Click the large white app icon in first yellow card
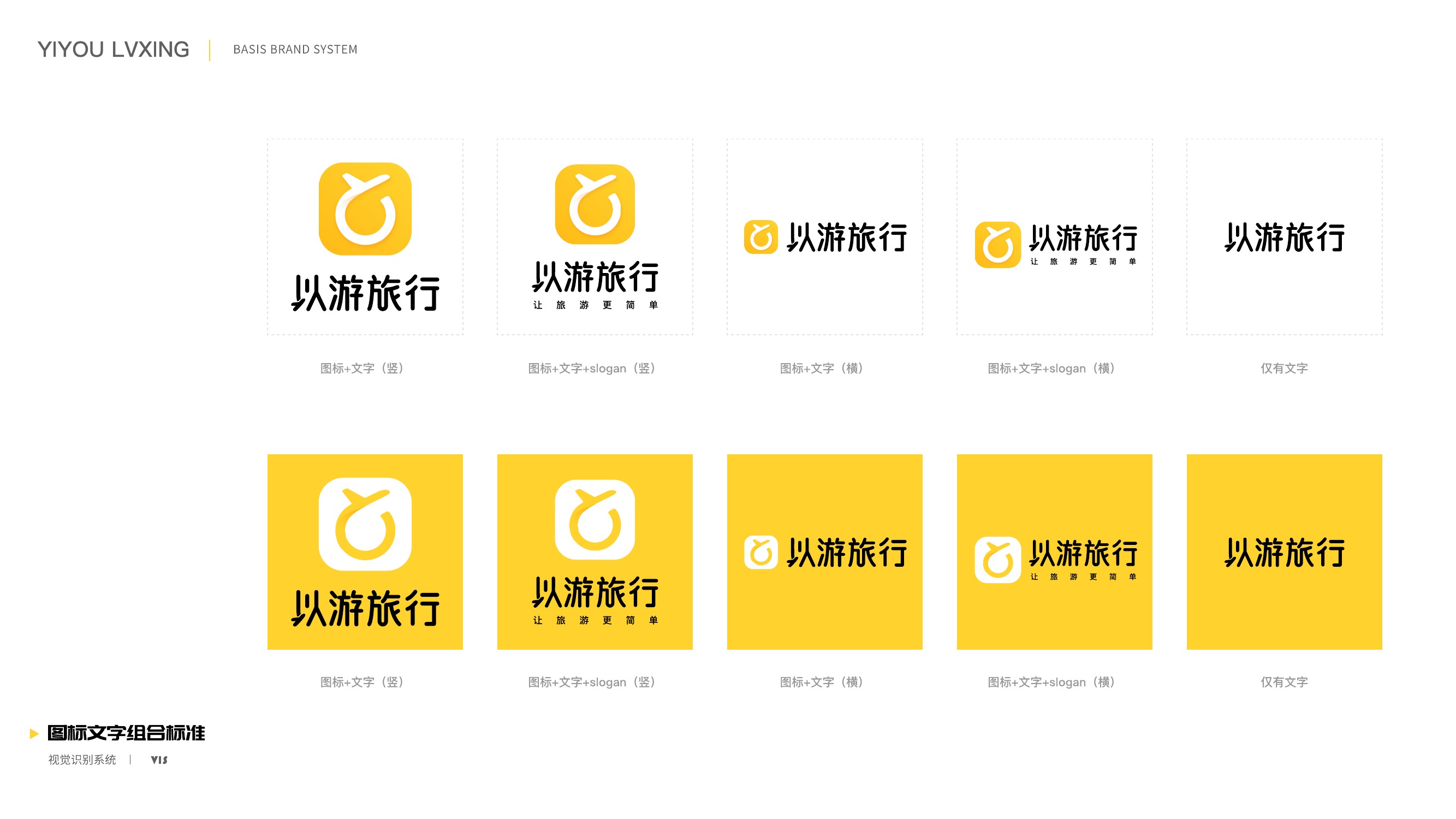Image resolution: width=1456 pixels, height=819 pixels. [x=365, y=524]
